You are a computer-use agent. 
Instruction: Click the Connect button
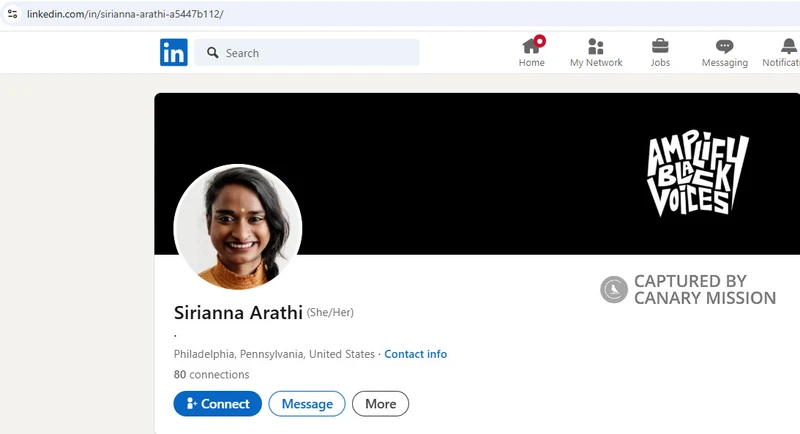[217, 403]
